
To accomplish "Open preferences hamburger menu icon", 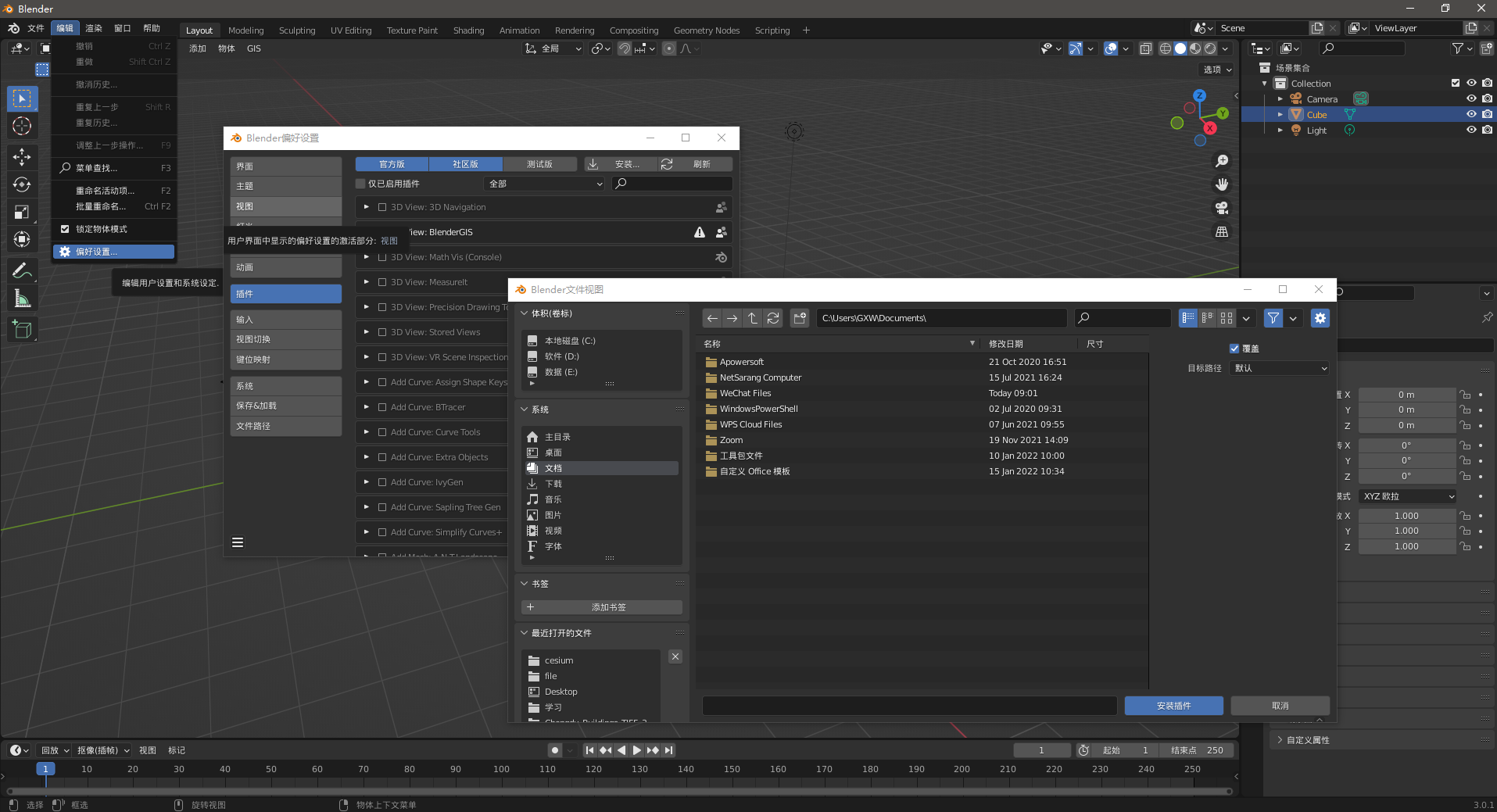I will 238,542.
